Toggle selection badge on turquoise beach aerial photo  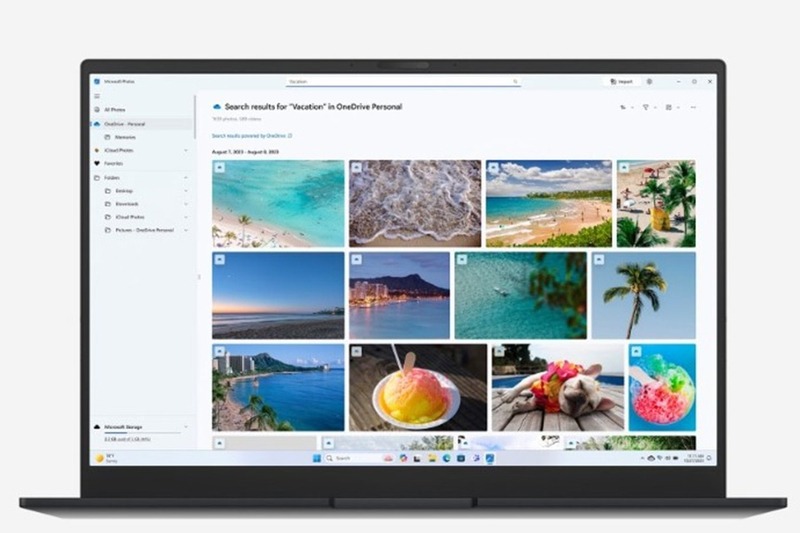219,168
